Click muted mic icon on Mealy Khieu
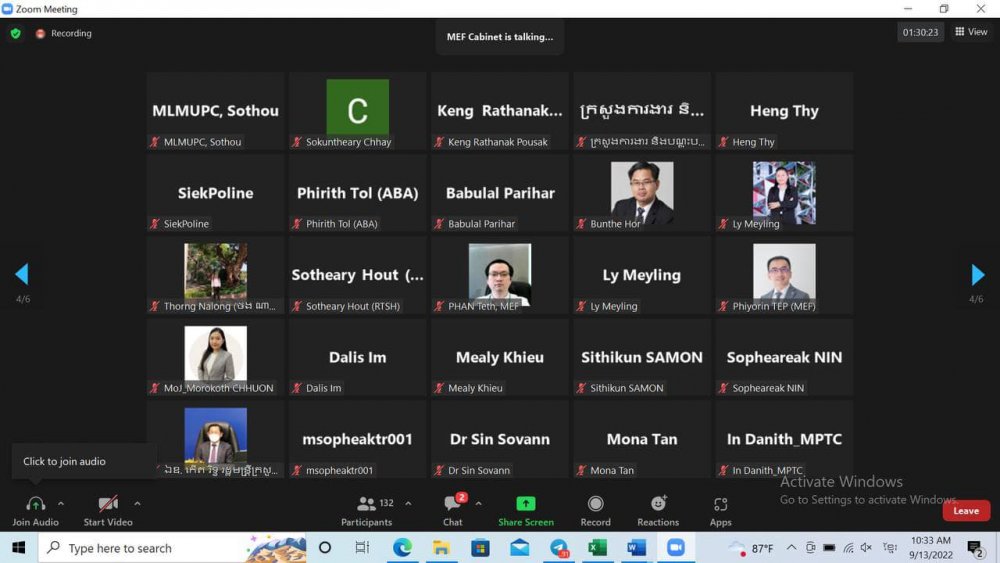1000x563 pixels. pos(439,388)
